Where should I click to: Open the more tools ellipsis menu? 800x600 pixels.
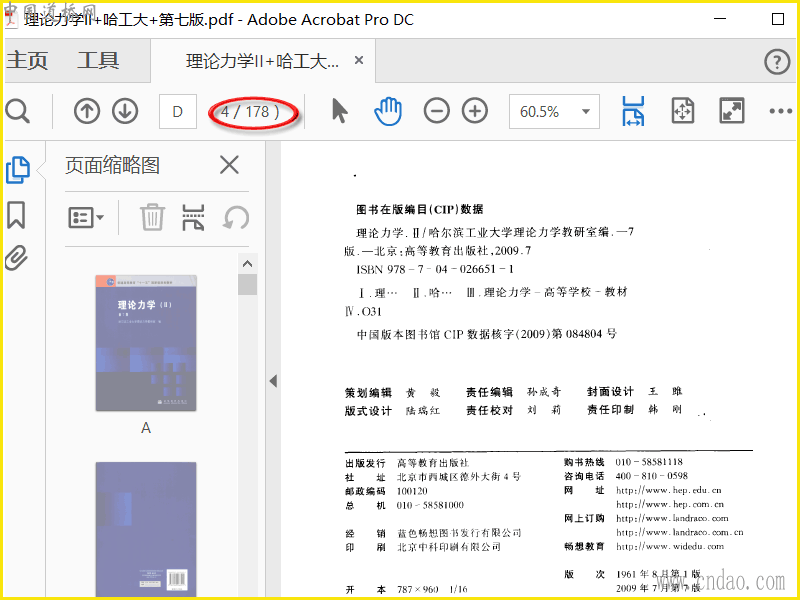point(781,111)
